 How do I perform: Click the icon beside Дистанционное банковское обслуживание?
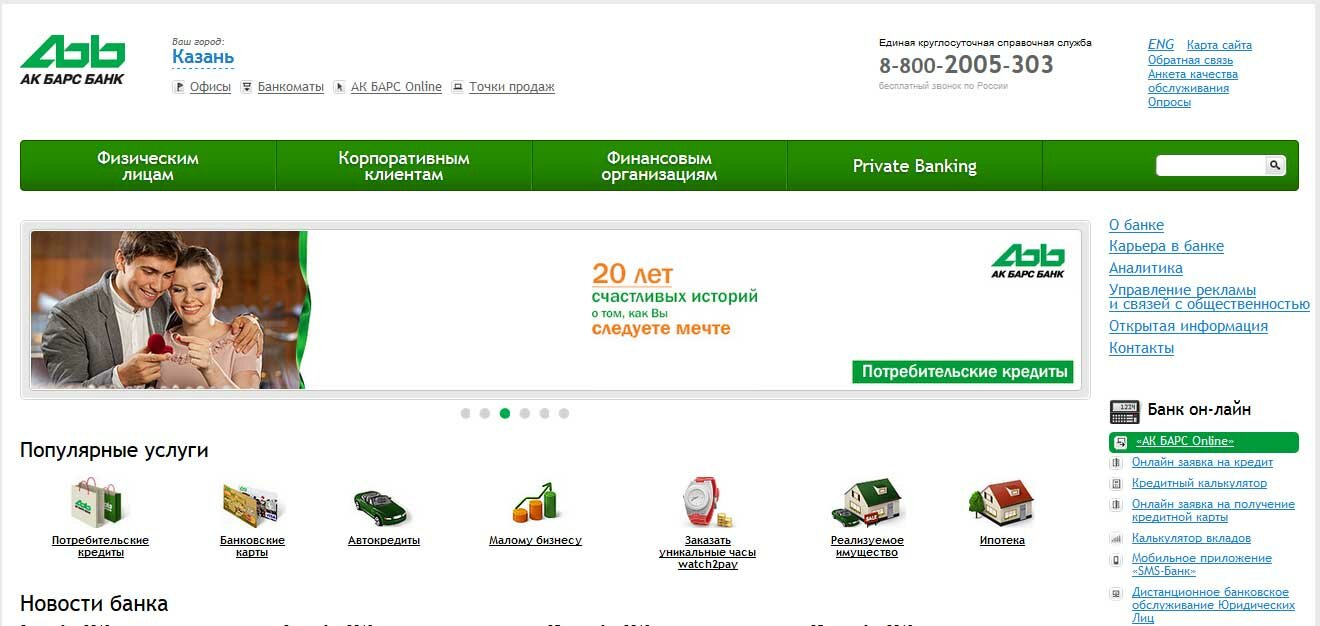(x=1116, y=594)
